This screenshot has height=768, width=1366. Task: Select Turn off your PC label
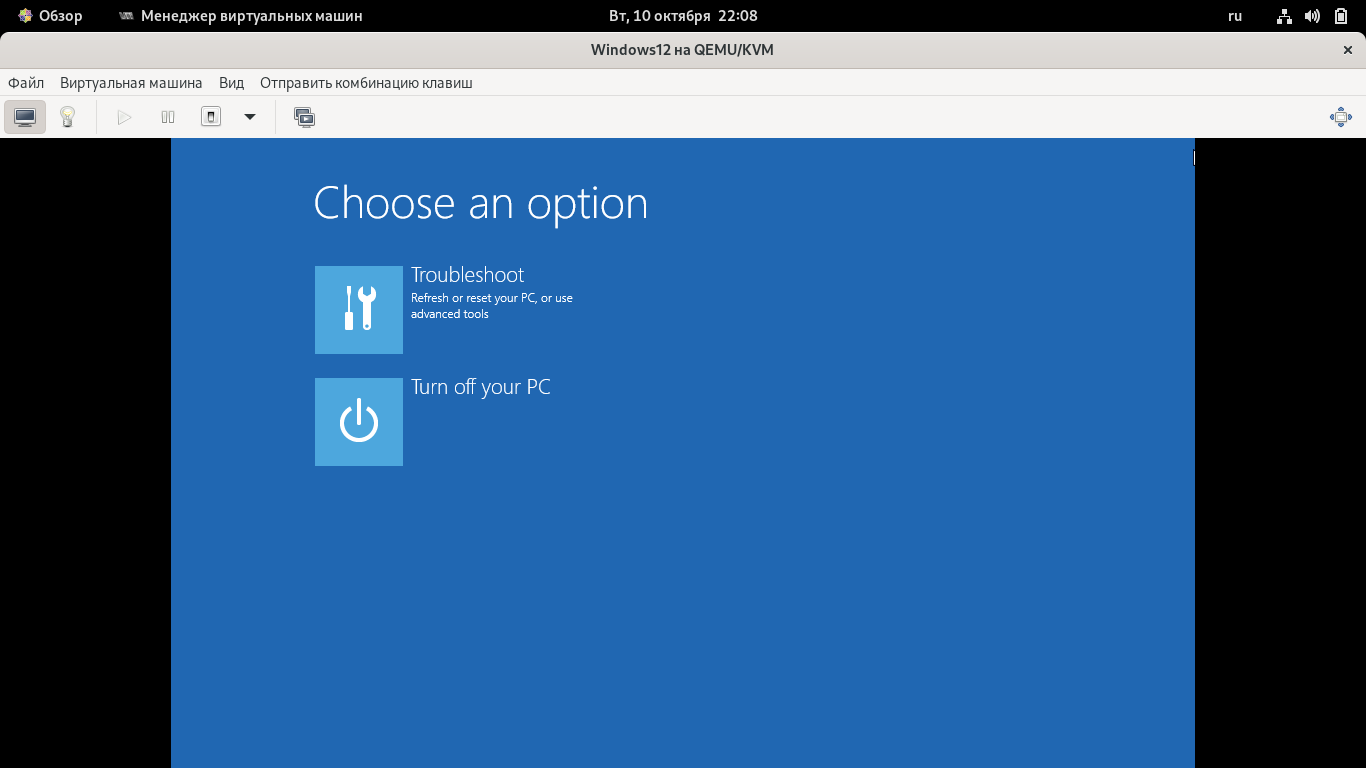click(481, 387)
